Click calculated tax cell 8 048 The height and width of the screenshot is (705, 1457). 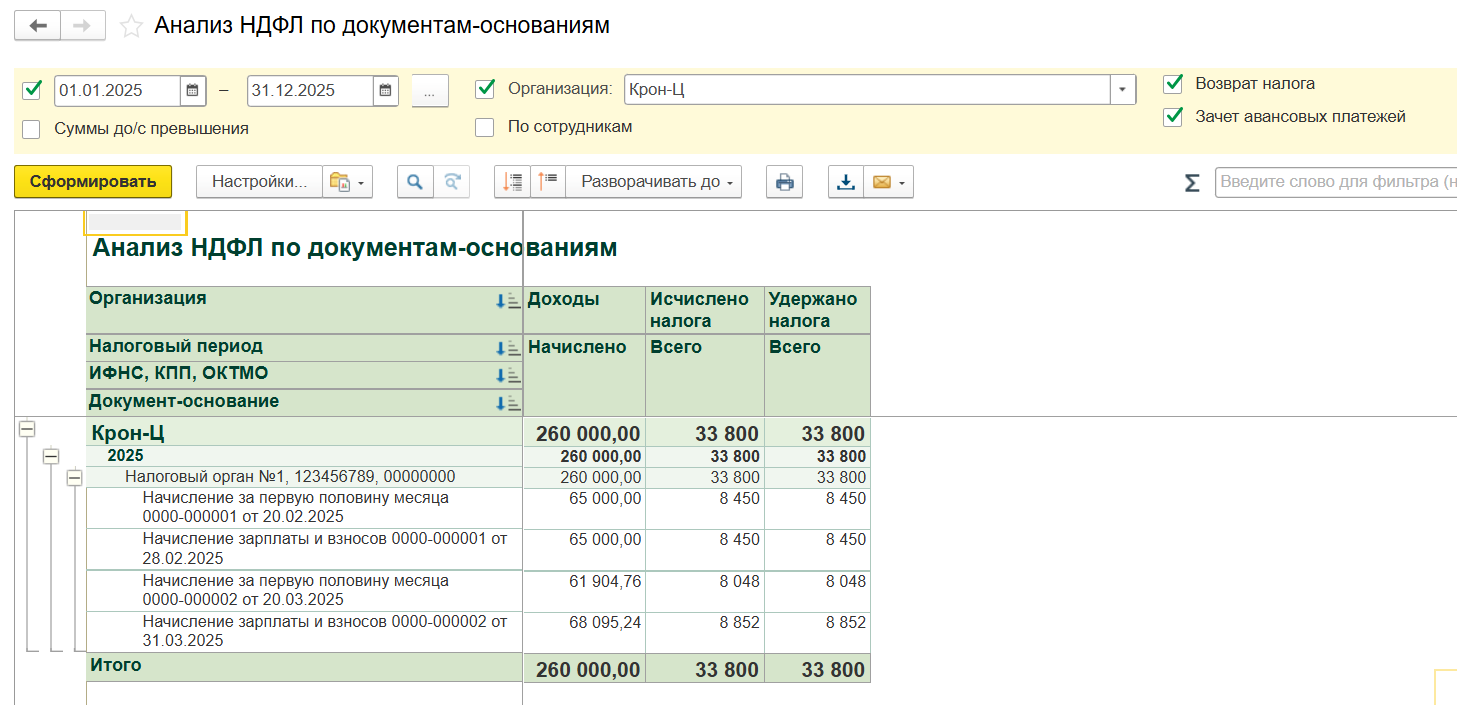click(705, 590)
